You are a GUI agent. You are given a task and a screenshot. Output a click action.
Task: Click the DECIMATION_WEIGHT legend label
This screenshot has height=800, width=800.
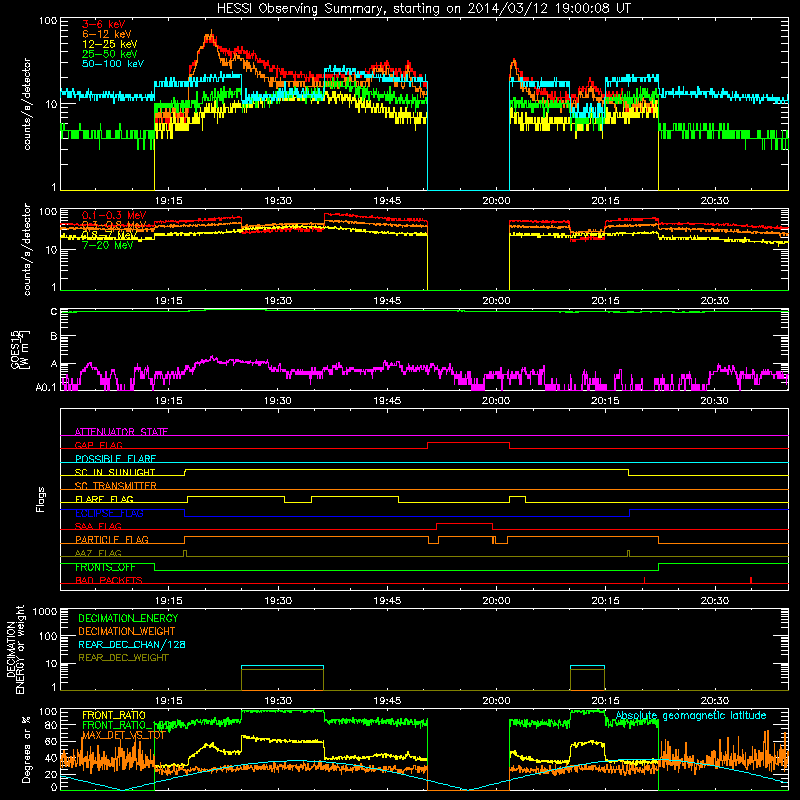(127, 631)
